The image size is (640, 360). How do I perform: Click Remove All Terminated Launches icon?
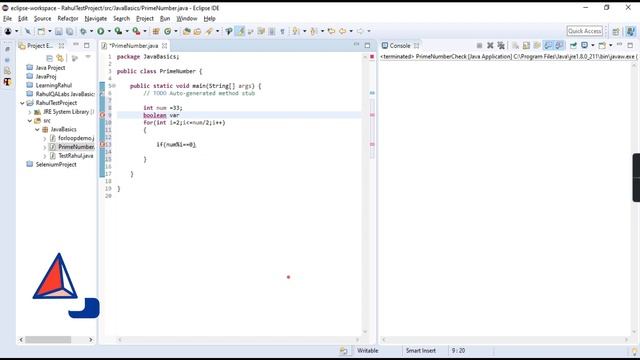[501, 45]
